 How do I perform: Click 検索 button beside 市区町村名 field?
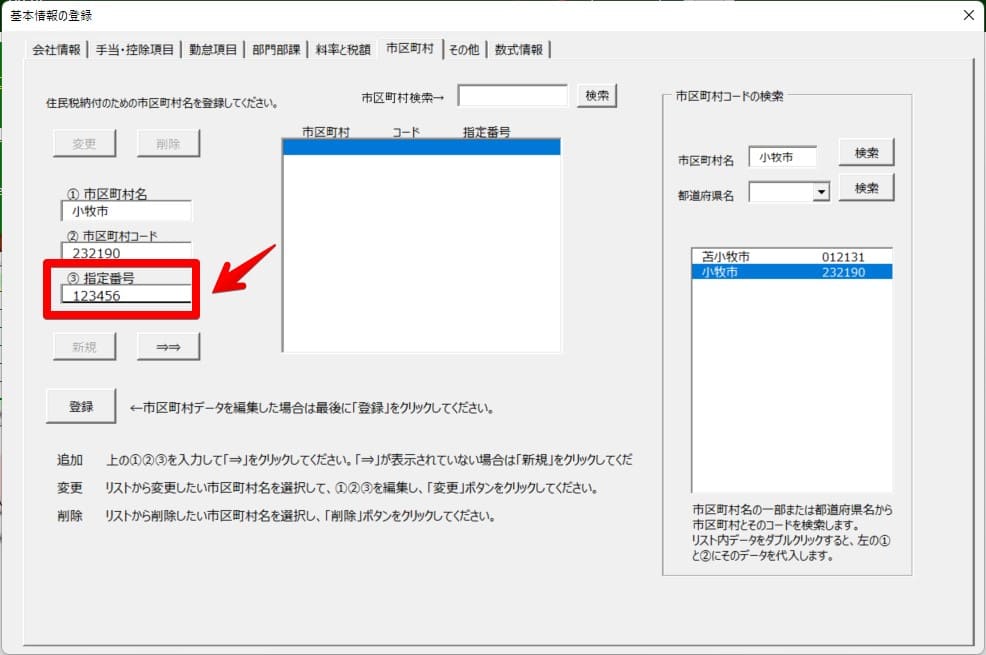coord(866,153)
